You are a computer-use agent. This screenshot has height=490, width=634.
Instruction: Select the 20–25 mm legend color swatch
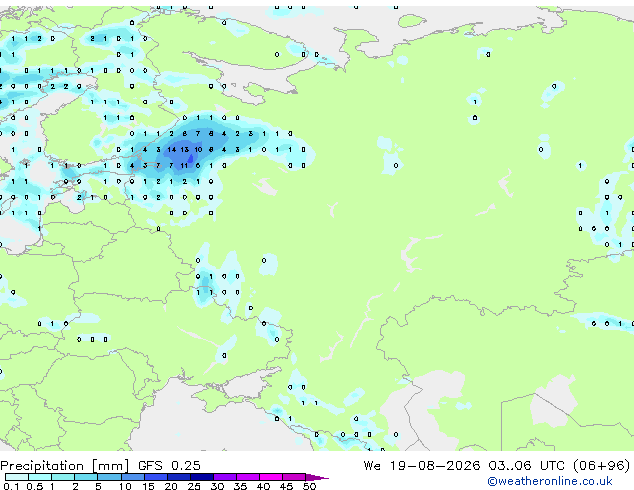[179, 477]
